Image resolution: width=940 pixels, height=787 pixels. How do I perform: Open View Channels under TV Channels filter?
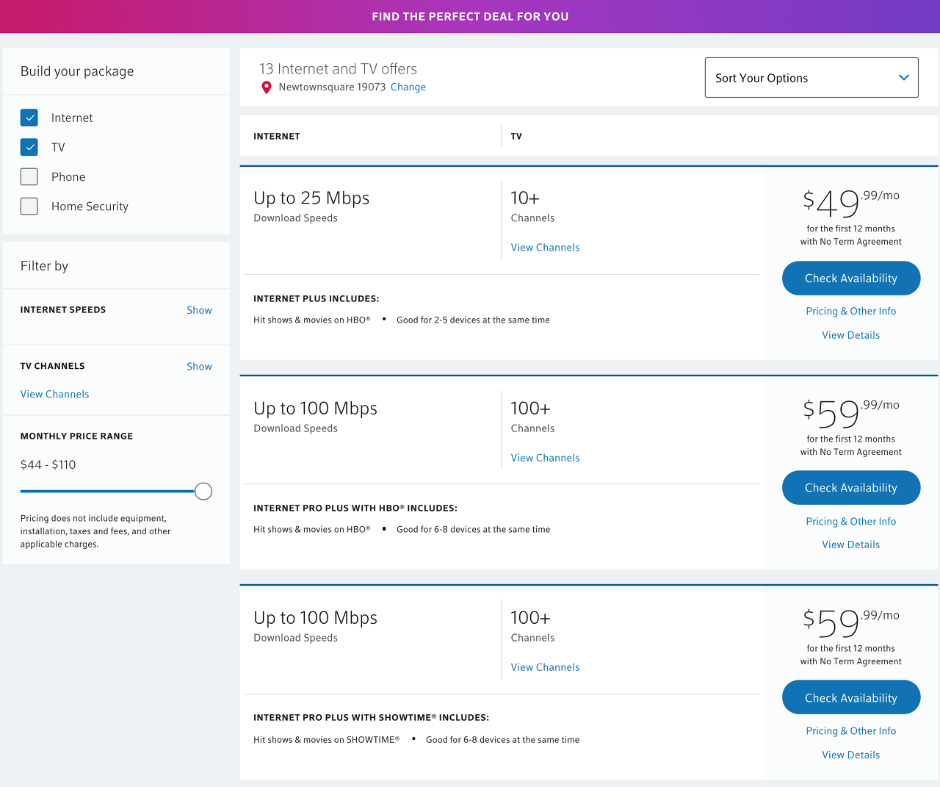55,394
